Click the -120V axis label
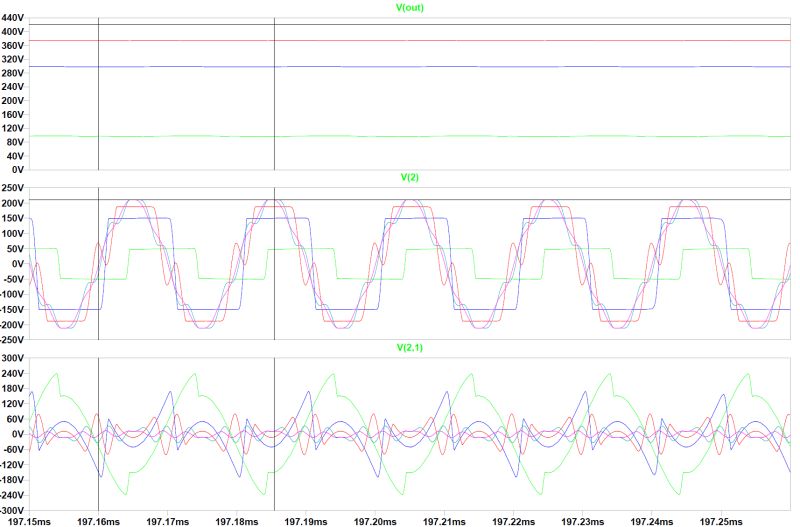The image size is (800, 527). point(12,465)
